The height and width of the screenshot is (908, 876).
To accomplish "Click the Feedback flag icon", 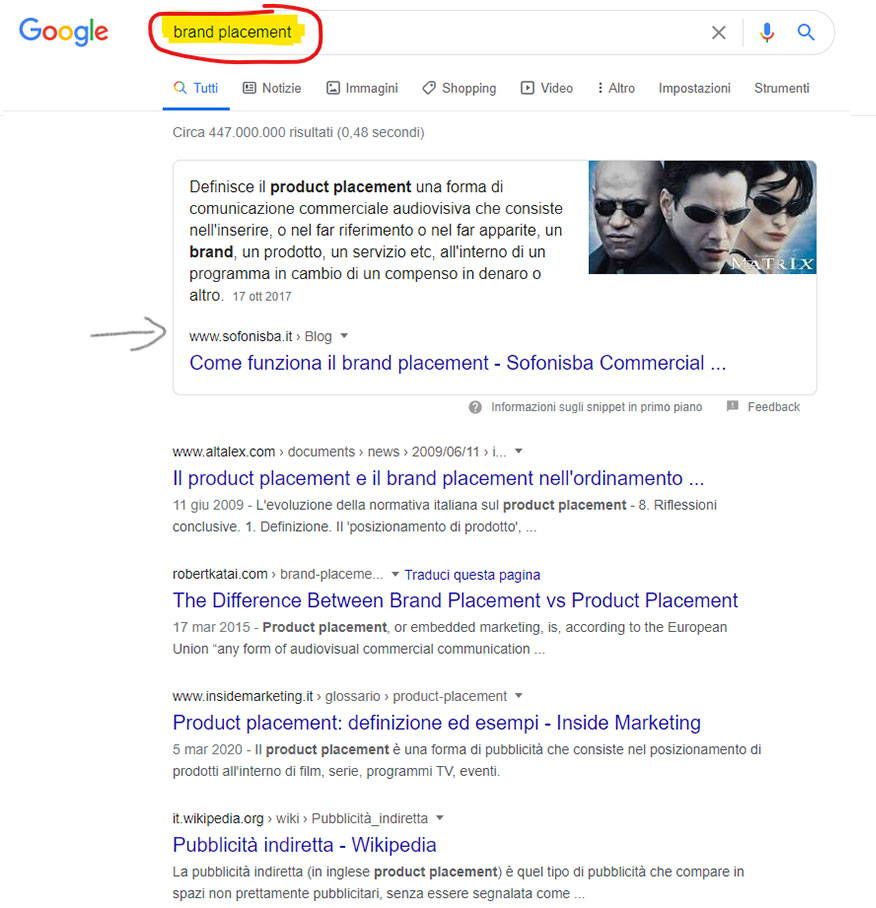I will pyautogui.click(x=732, y=406).
